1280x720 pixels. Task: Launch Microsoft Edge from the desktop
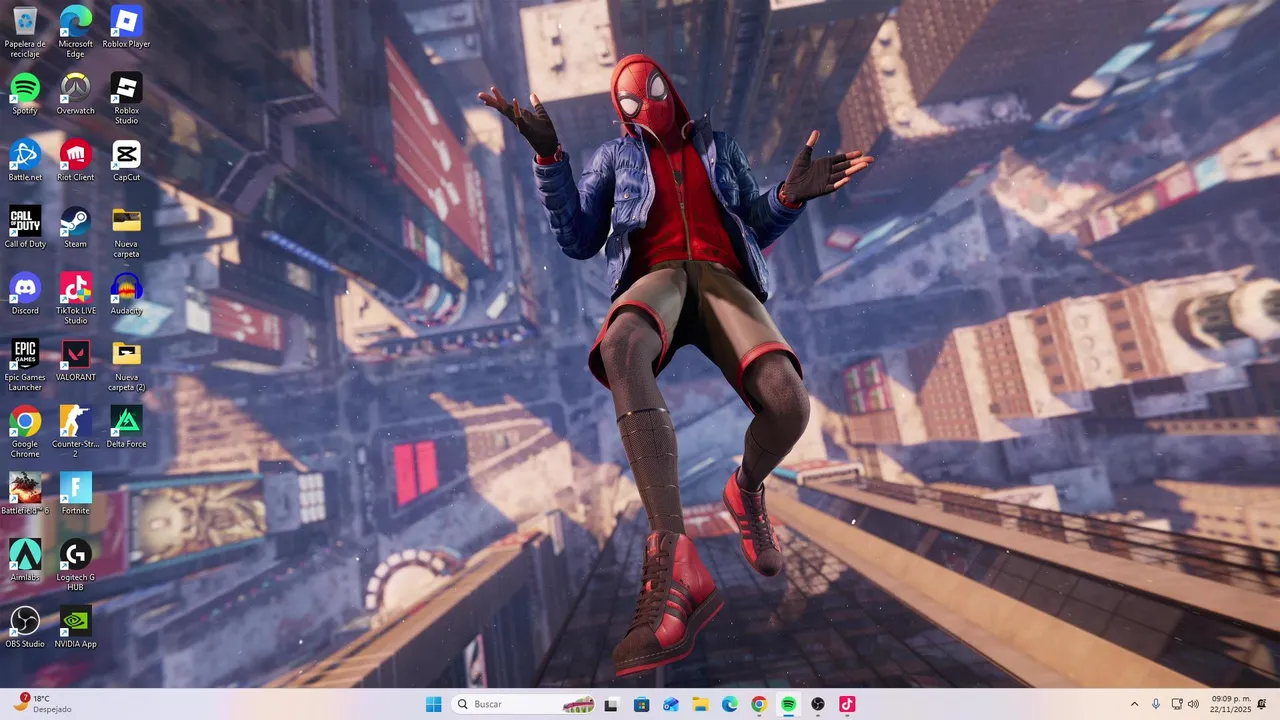pyautogui.click(x=75, y=30)
